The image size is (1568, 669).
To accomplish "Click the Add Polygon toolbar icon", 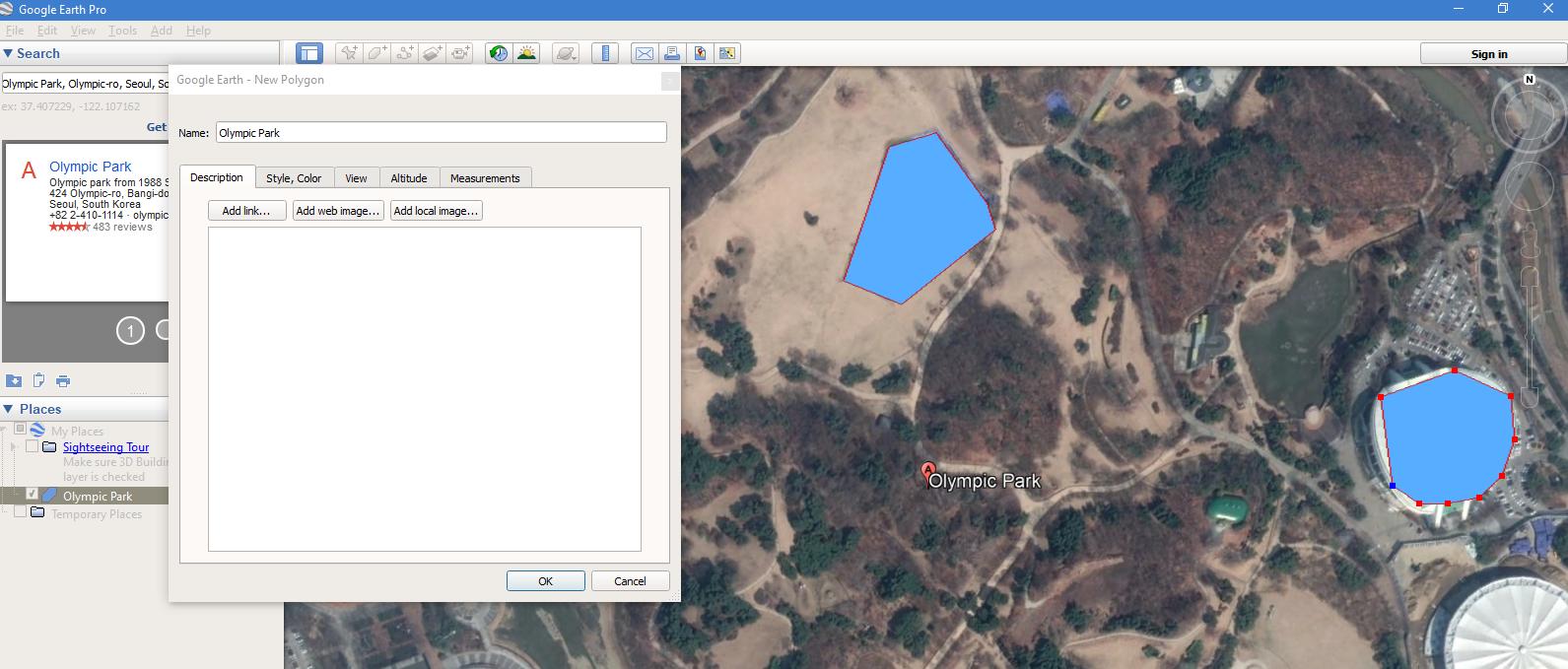I will 377,53.
